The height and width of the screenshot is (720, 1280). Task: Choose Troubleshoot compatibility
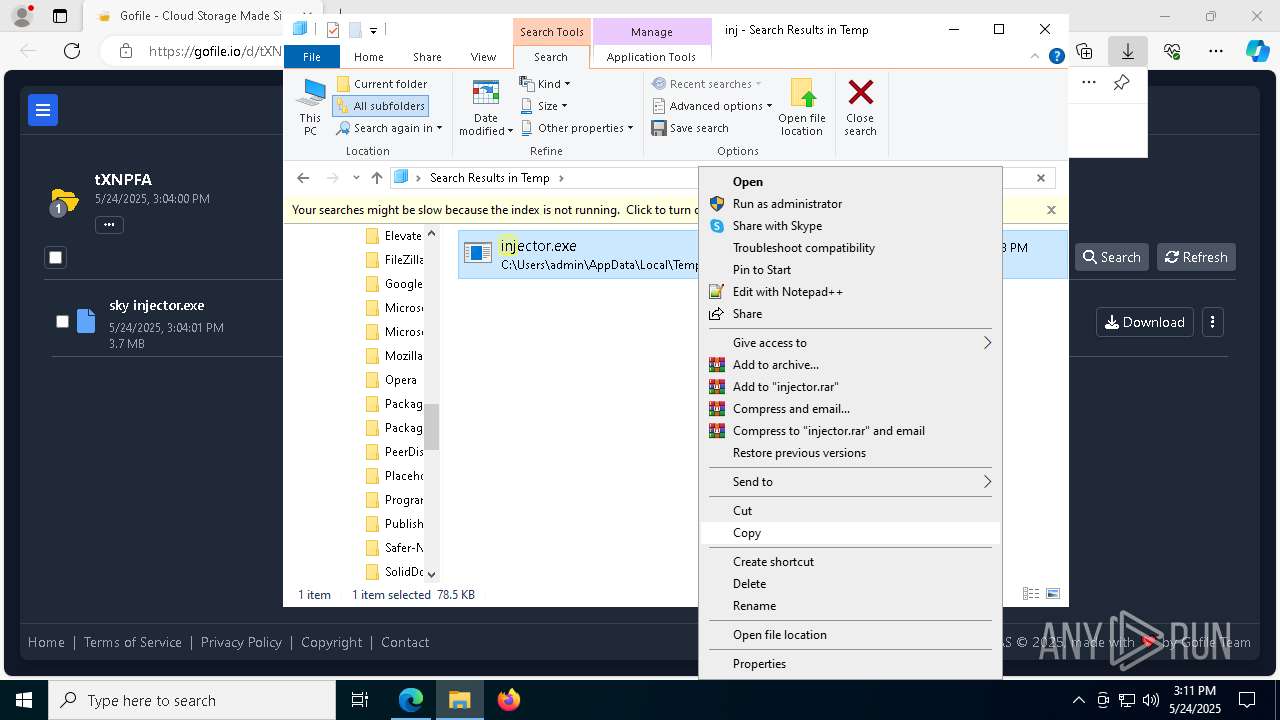pyautogui.click(x=804, y=248)
